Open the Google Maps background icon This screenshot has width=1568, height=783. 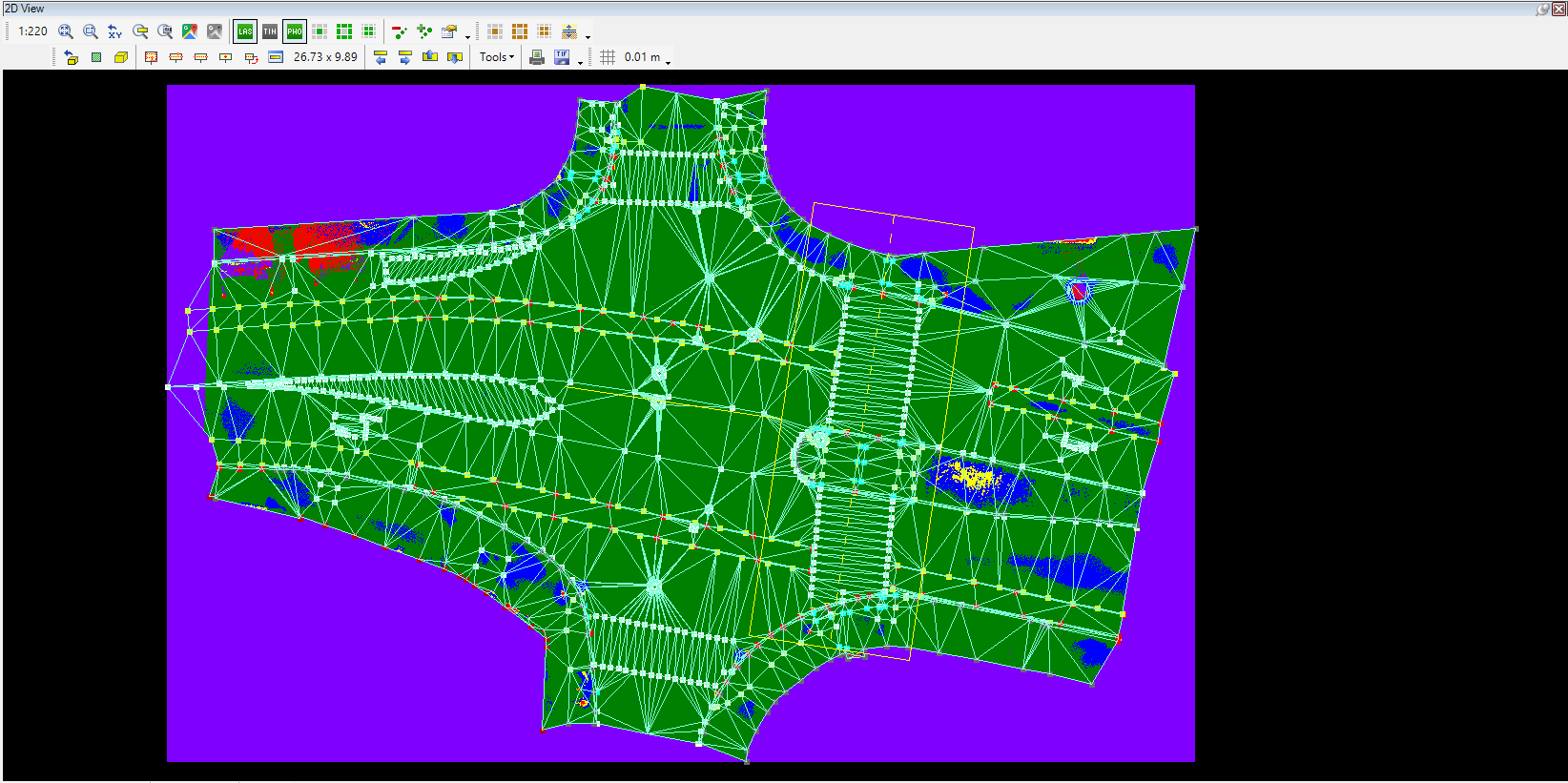click(x=190, y=31)
